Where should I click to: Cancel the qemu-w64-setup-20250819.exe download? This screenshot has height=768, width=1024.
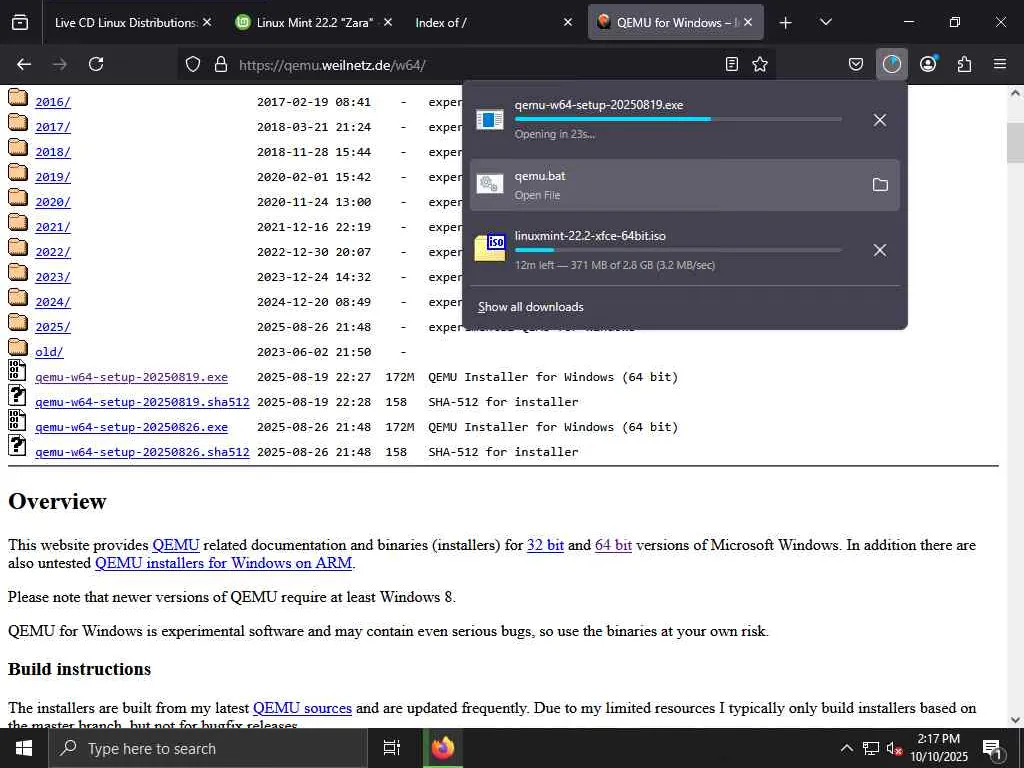880,120
